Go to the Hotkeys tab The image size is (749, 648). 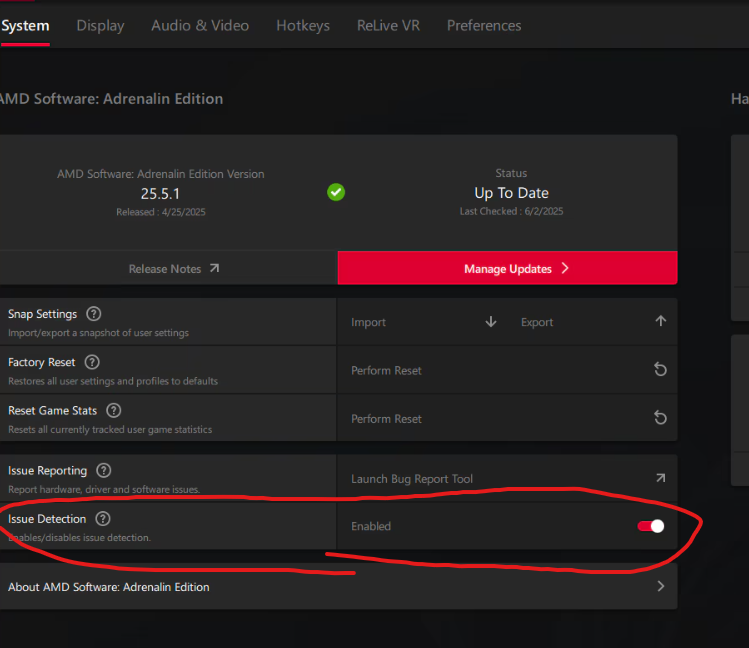(x=303, y=26)
